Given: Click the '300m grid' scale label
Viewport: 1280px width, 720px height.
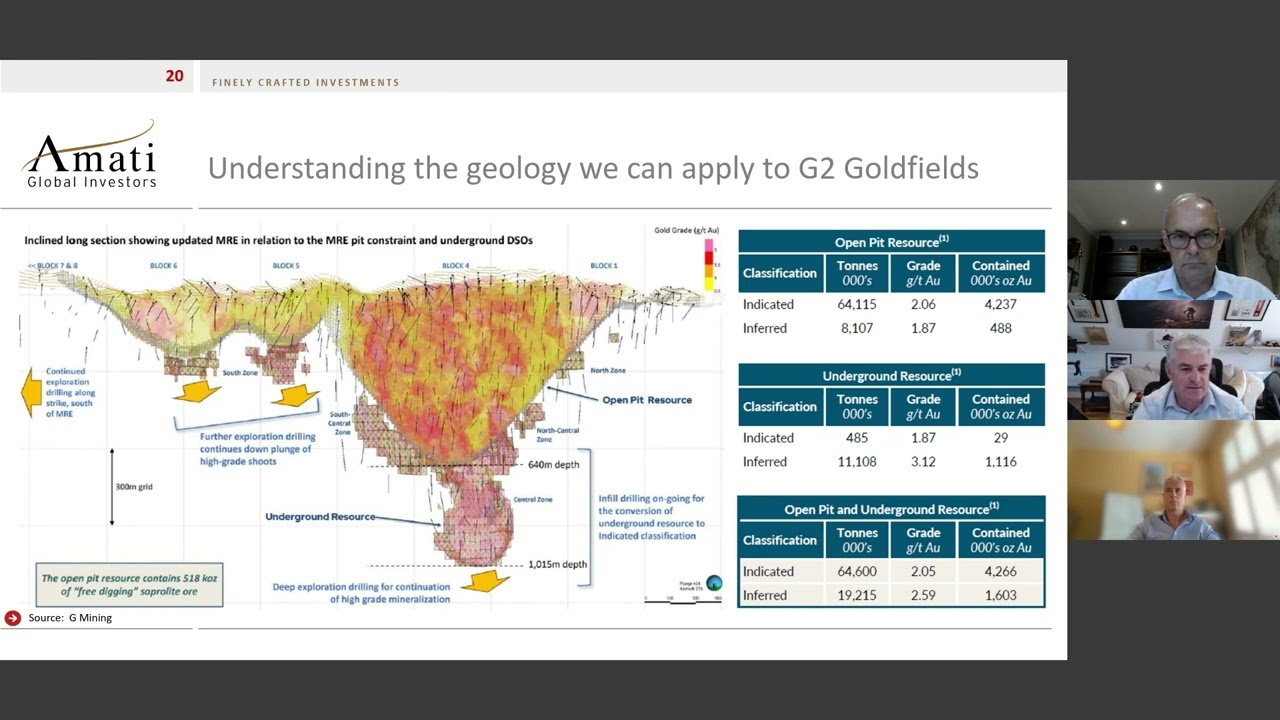Looking at the screenshot, I should click(x=134, y=487).
